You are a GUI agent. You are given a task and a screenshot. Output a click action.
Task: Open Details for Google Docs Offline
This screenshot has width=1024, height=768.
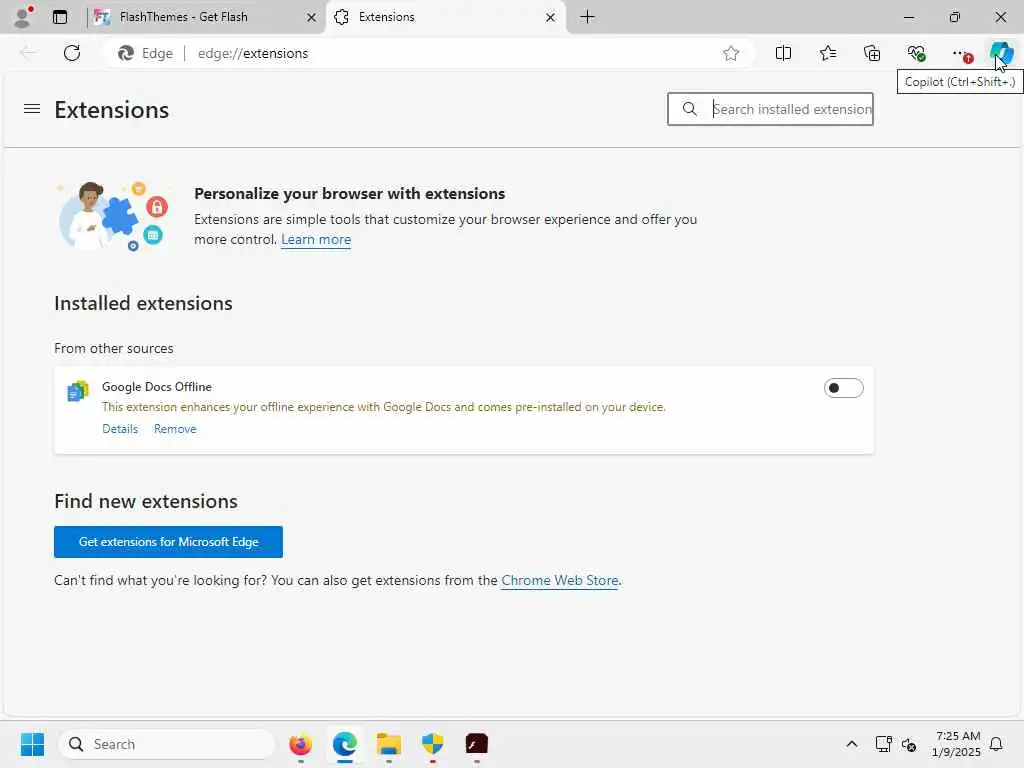[x=120, y=429]
